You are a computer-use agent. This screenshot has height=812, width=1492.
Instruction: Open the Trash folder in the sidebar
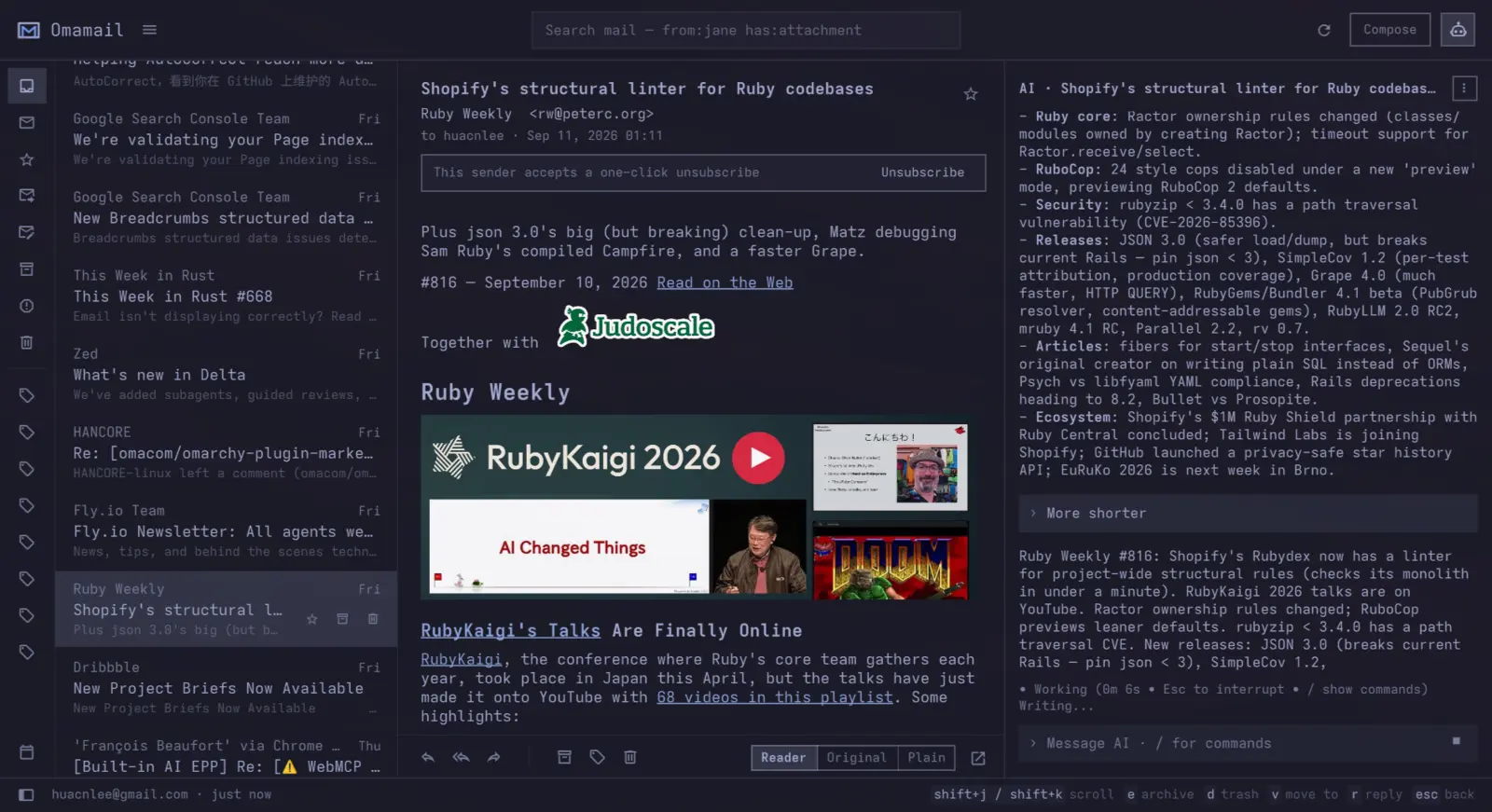pos(27,342)
